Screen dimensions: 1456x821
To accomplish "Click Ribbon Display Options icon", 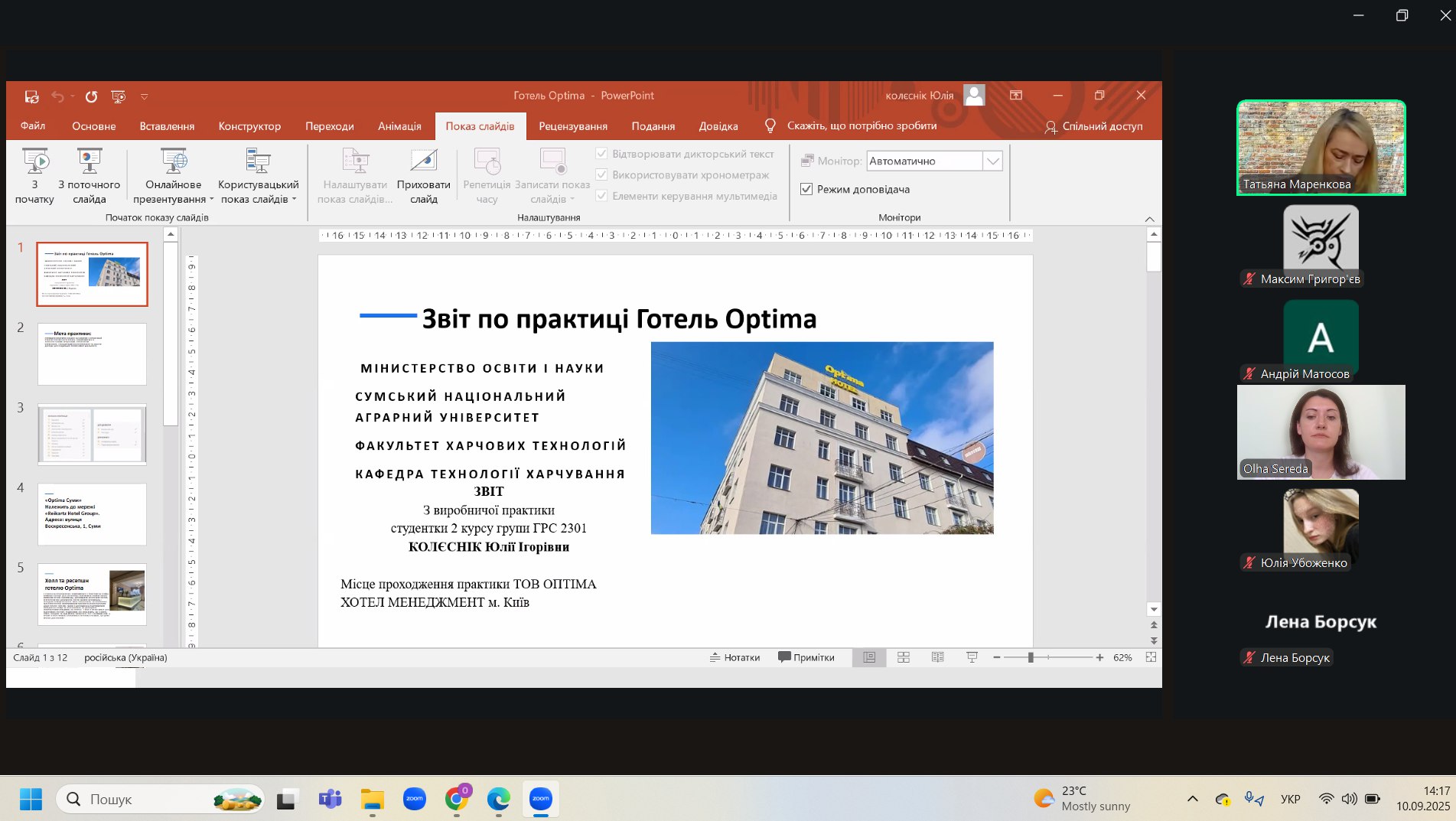I will (x=1016, y=96).
